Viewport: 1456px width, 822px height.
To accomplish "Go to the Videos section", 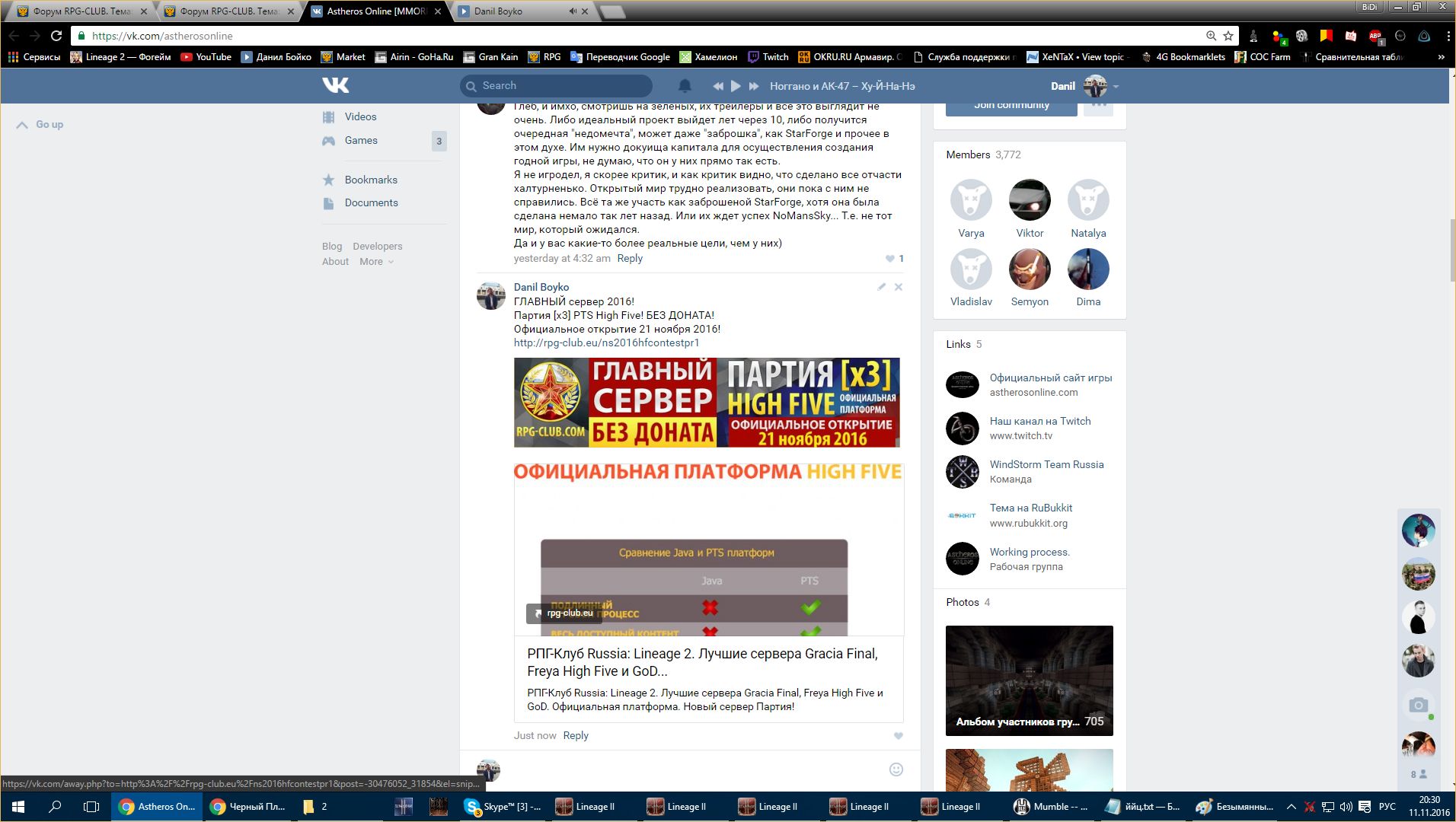I will [x=360, y=116].
